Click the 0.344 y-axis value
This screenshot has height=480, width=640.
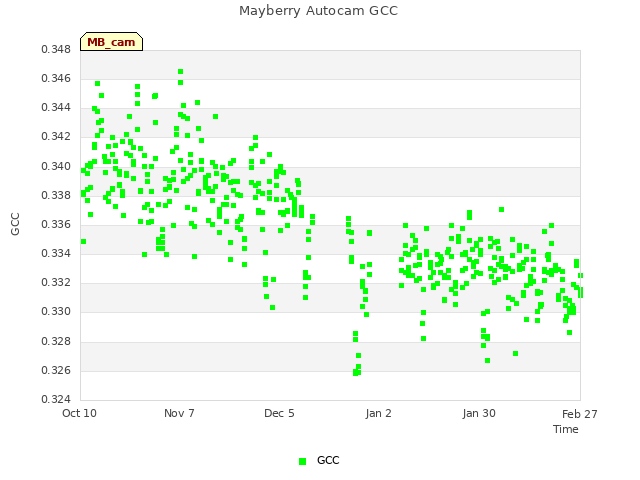[56, 108]
